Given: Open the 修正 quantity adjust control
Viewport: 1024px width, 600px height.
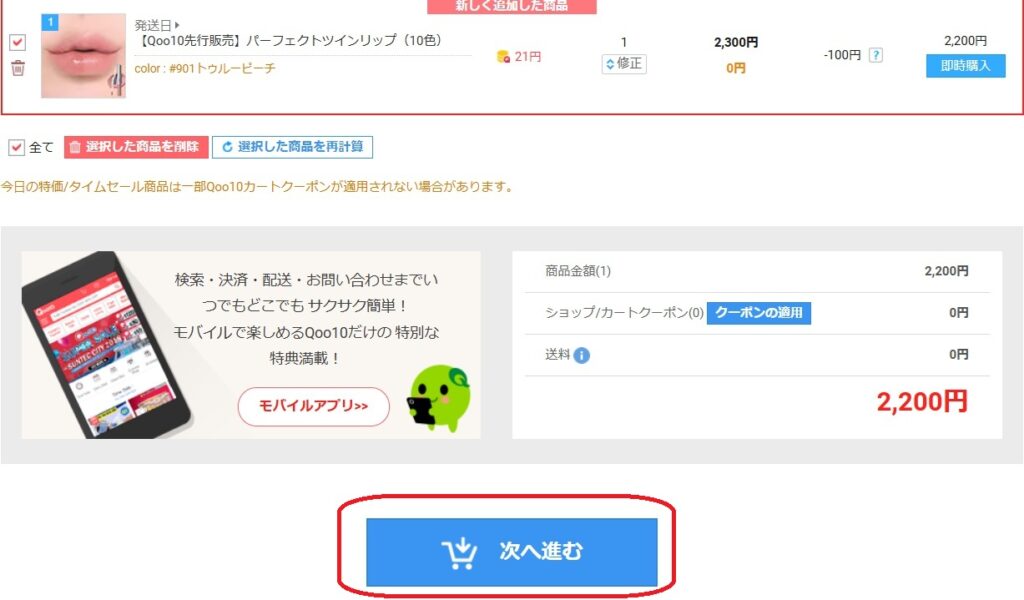Looking at the screenshot, I should pos(624,63).
